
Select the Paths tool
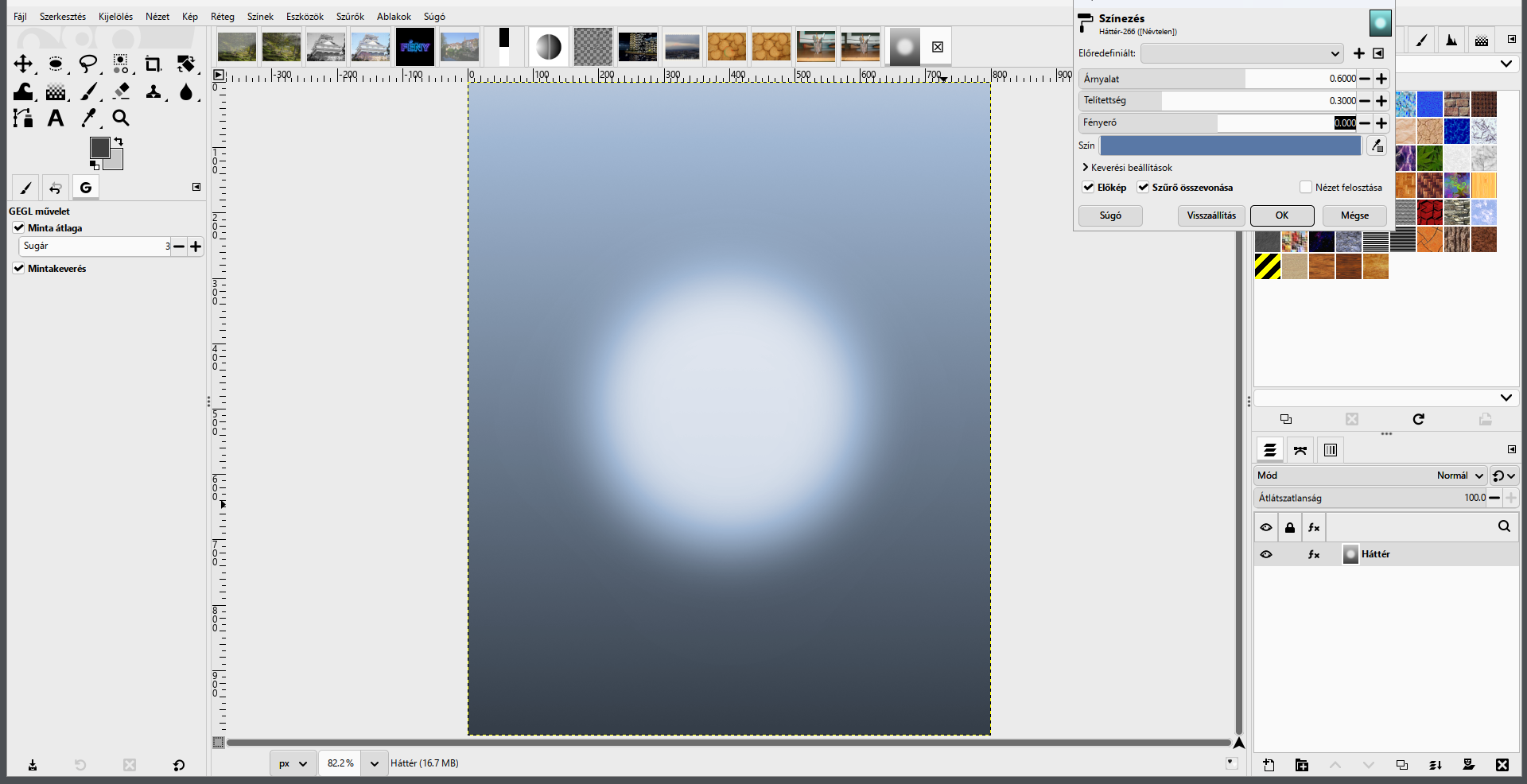point(23,118)
